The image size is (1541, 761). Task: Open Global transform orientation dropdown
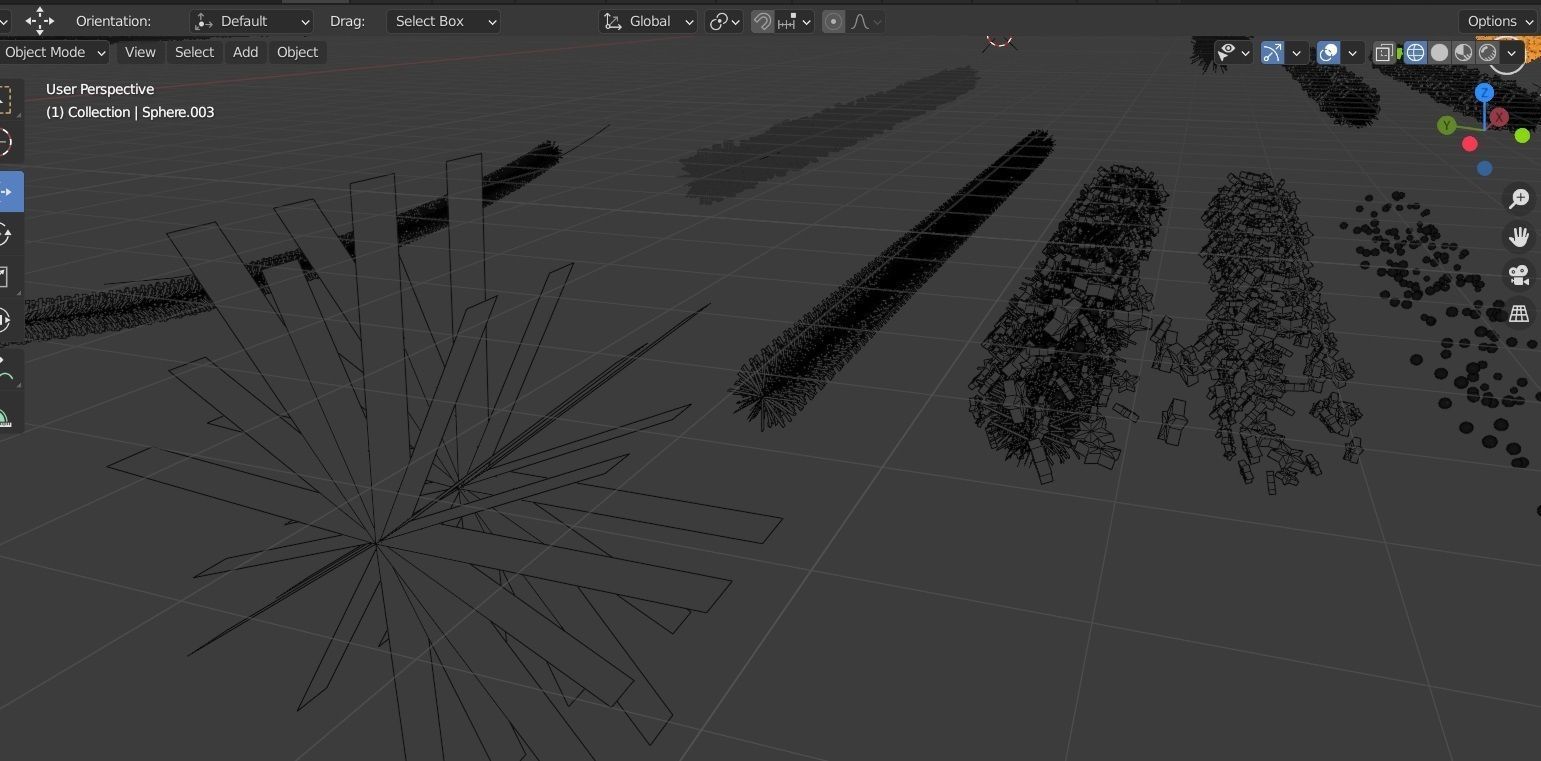click(648, 21)
